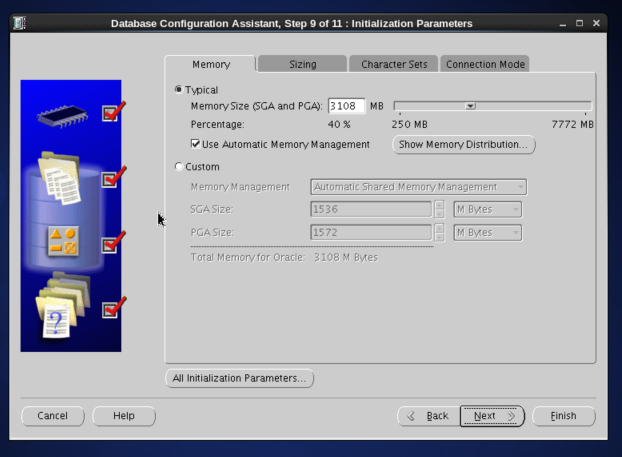Select the Custom memory radio button
The width and height of the screenshot is (622, 457).
pos(179,166)
